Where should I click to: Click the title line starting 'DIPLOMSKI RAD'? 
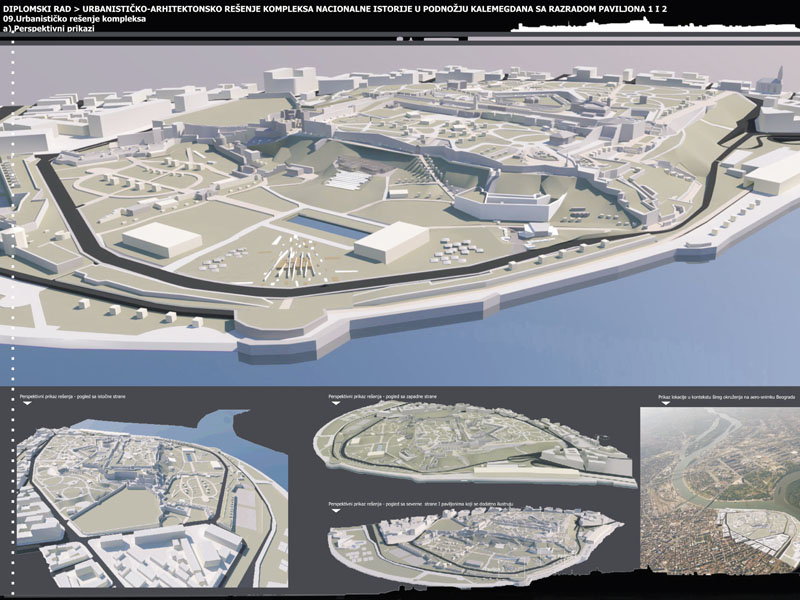335,9
